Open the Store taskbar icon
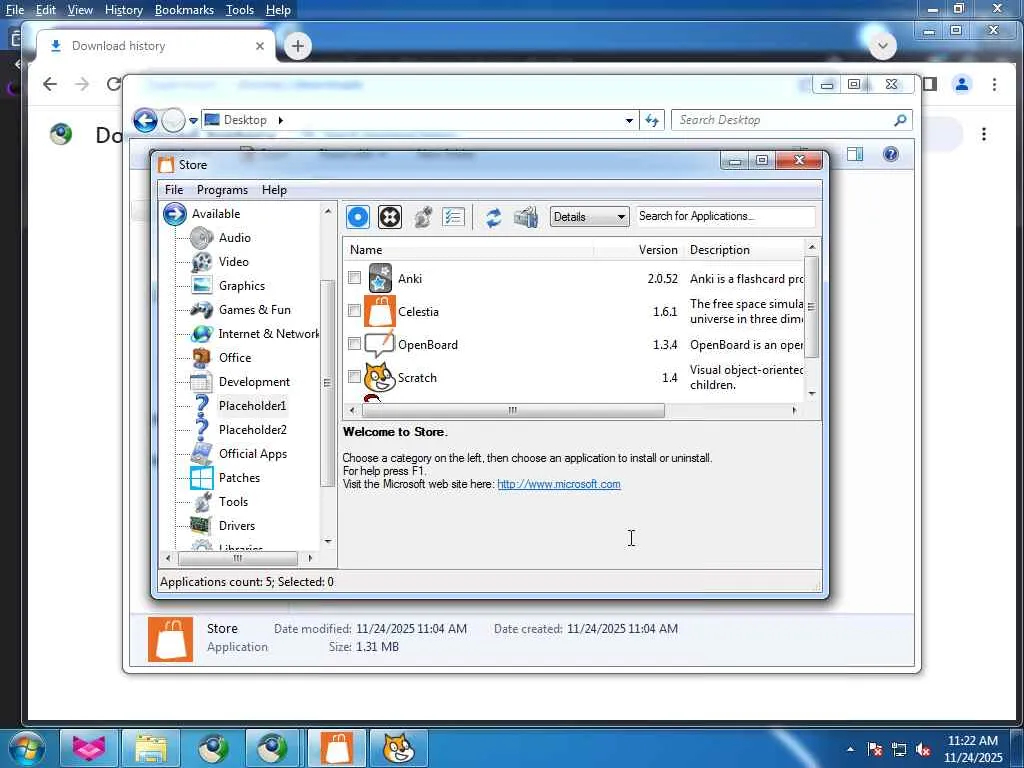The width and height of the screenshot is (1024, 768). pyautogui.click(x=337, y=748)
